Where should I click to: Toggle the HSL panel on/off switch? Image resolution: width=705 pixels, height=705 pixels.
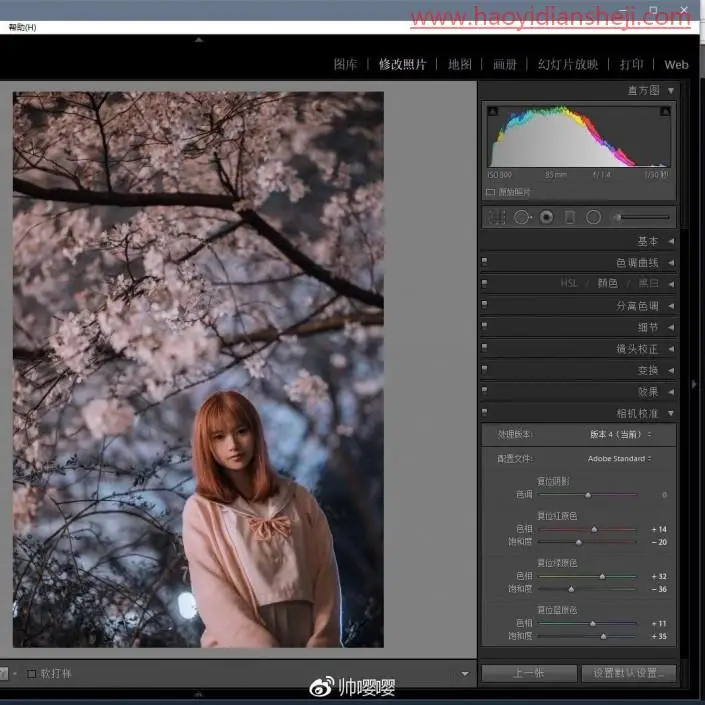[484, 283]
